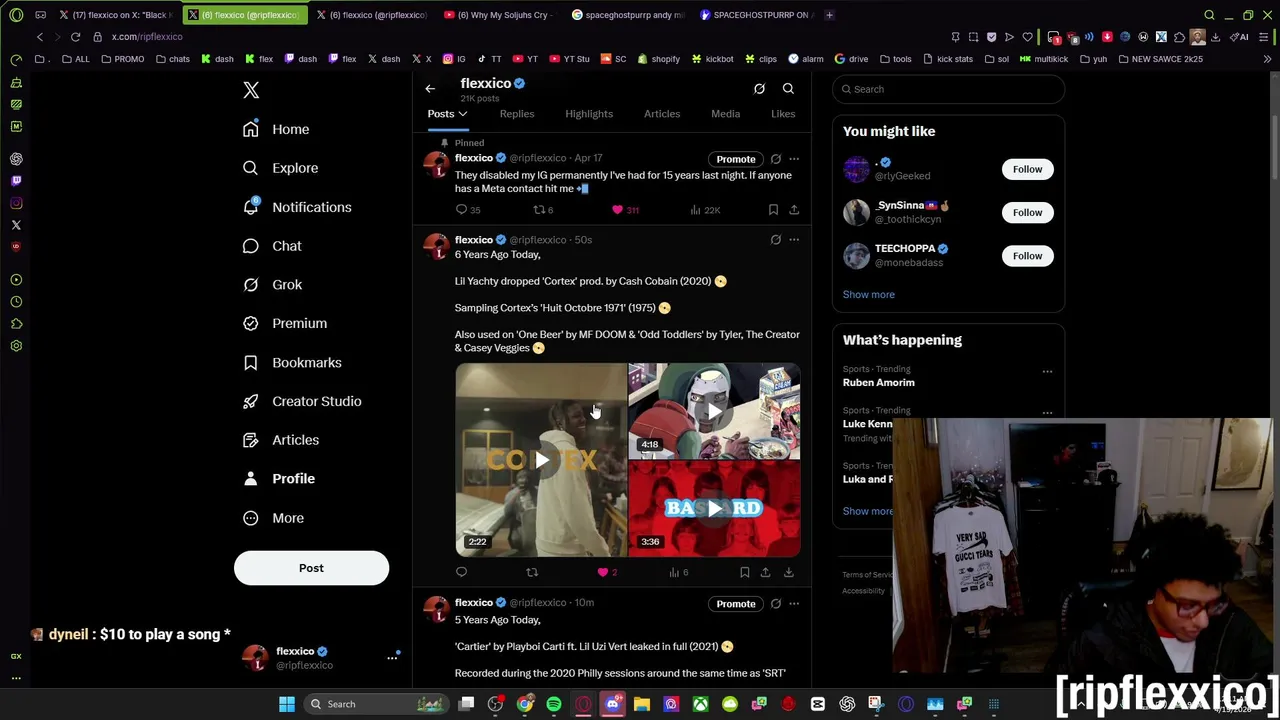Show more suggested accounts
Viewport: 1280px width, 720px height.
(x=868, y=295)
